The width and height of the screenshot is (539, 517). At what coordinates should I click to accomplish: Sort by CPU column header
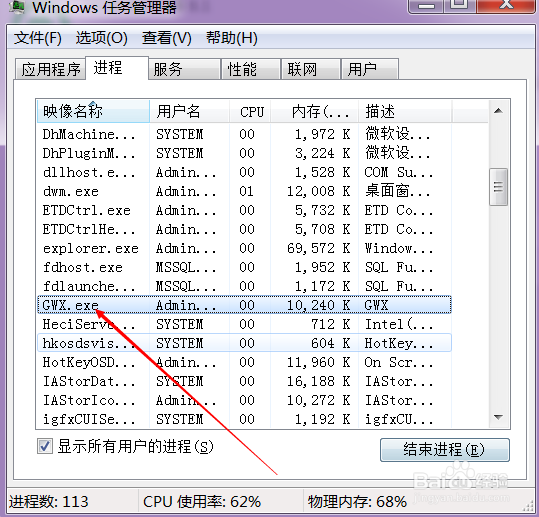[250, 111]
